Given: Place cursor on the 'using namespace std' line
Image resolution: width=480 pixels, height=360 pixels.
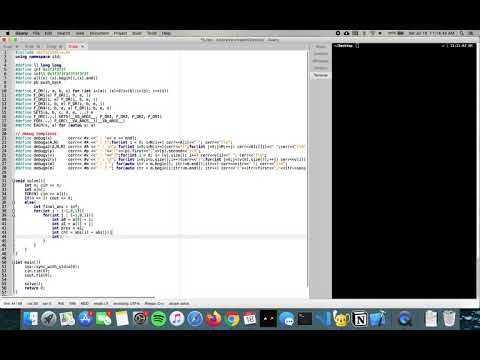Looking at the screenshot, I should coord(38,57).
